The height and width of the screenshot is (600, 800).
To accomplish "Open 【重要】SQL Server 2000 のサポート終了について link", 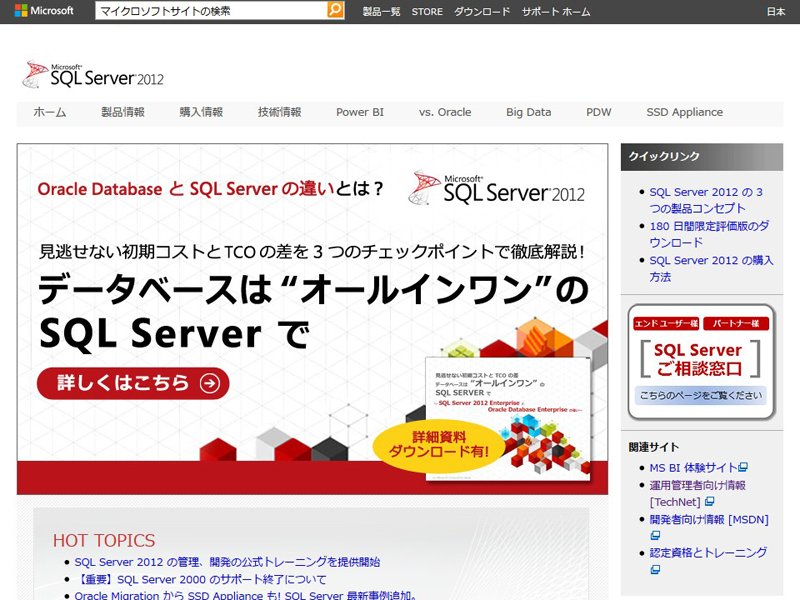I will pos(201,580).
